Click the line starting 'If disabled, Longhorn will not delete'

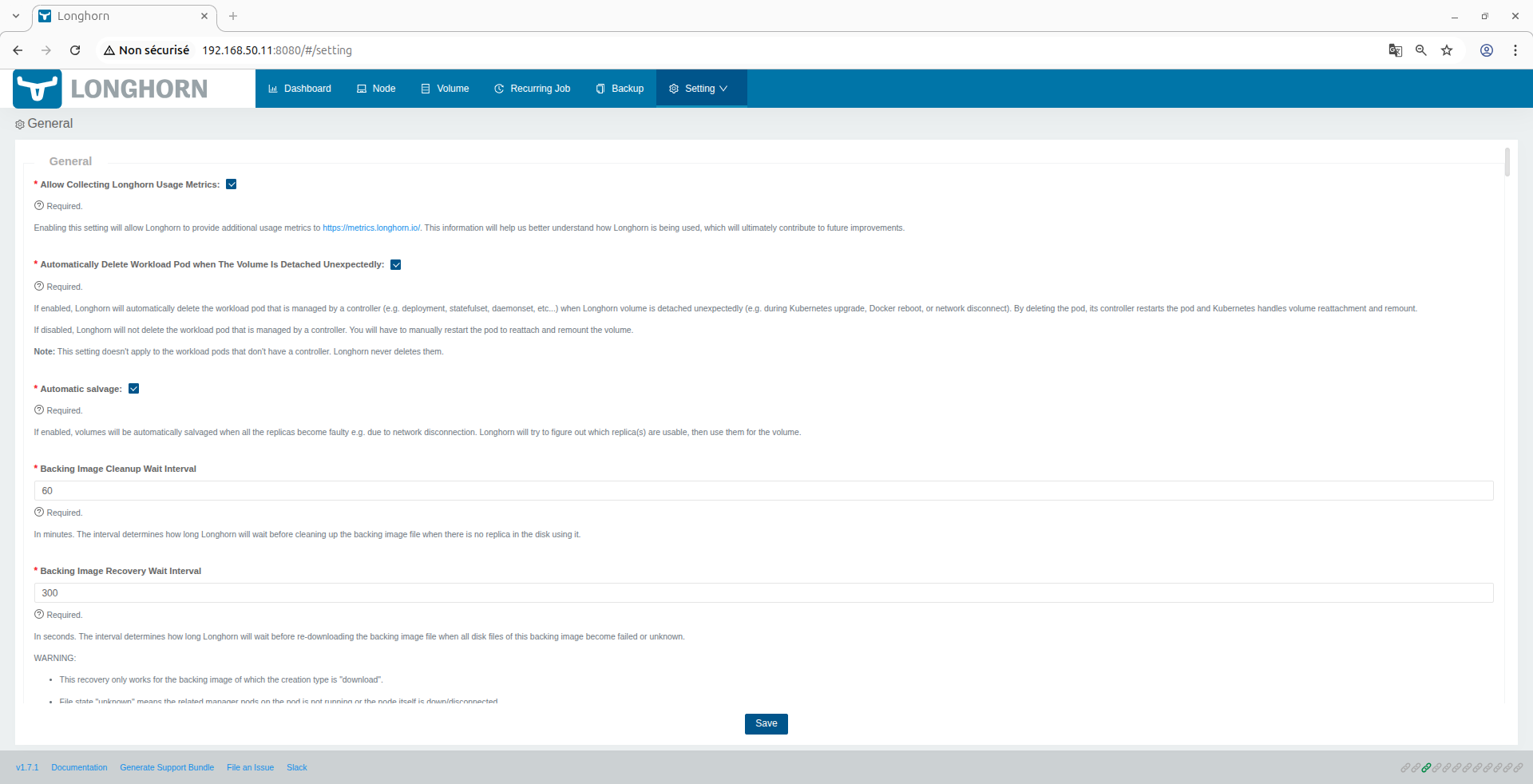point(334,331)
